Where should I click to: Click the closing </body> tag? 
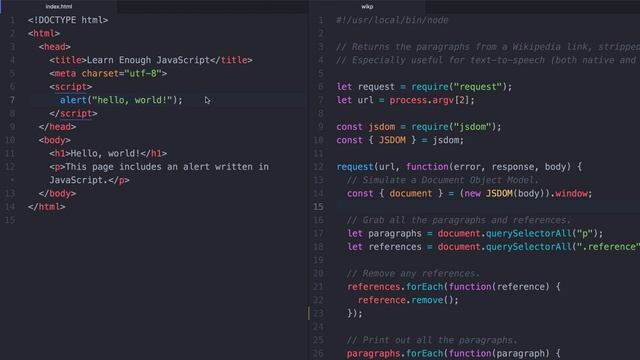[57, 193]
